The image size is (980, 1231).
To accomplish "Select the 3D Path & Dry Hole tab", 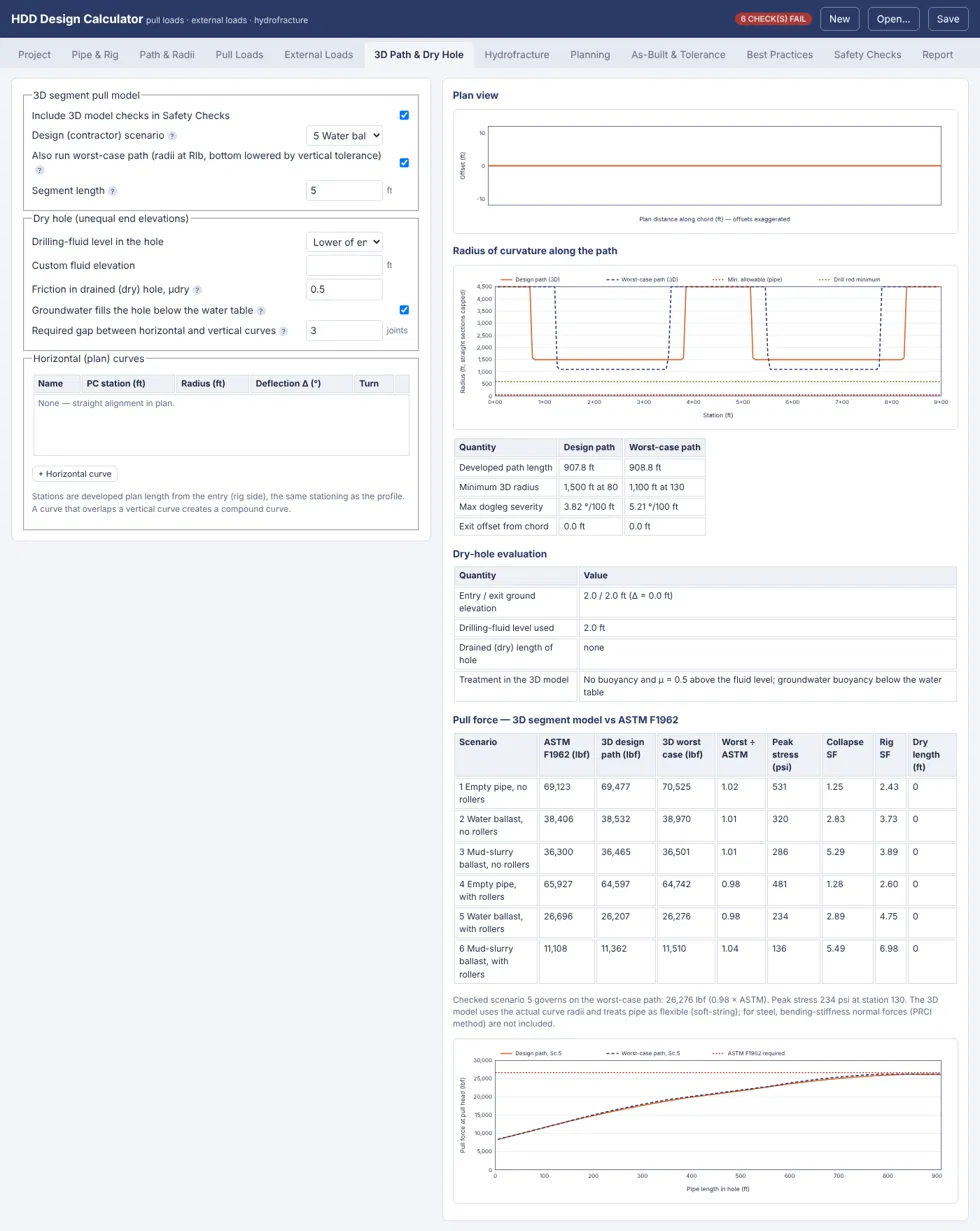I will (x=418, y=55).
